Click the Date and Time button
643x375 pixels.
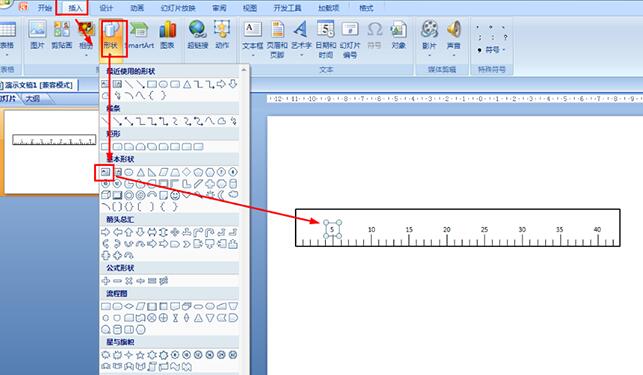326,39
